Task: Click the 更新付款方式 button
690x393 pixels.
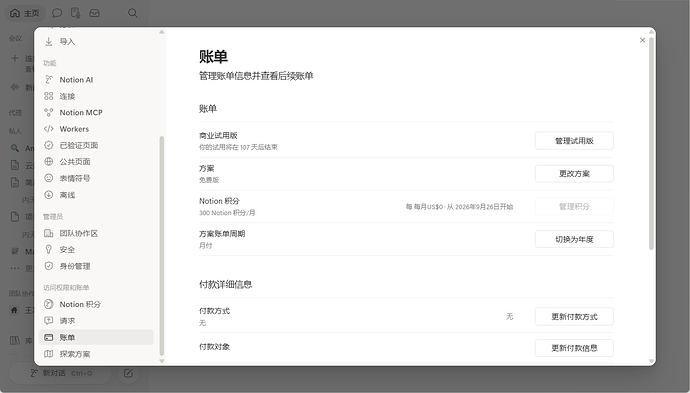Action: coord(574,316)
